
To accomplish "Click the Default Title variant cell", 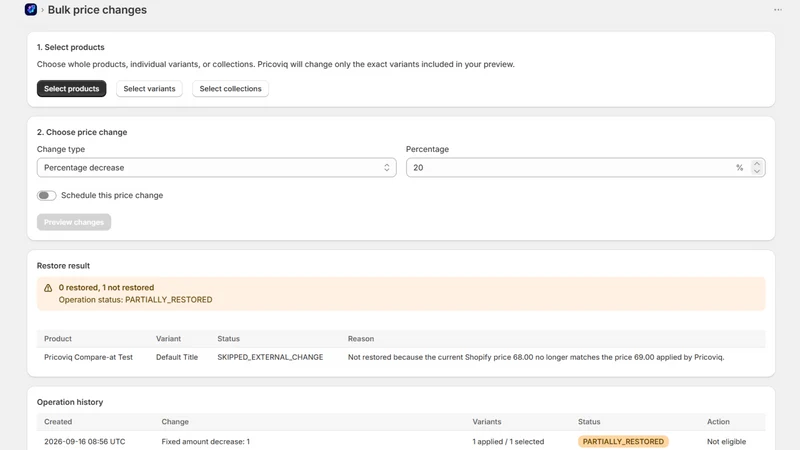I will click(177, 357).
